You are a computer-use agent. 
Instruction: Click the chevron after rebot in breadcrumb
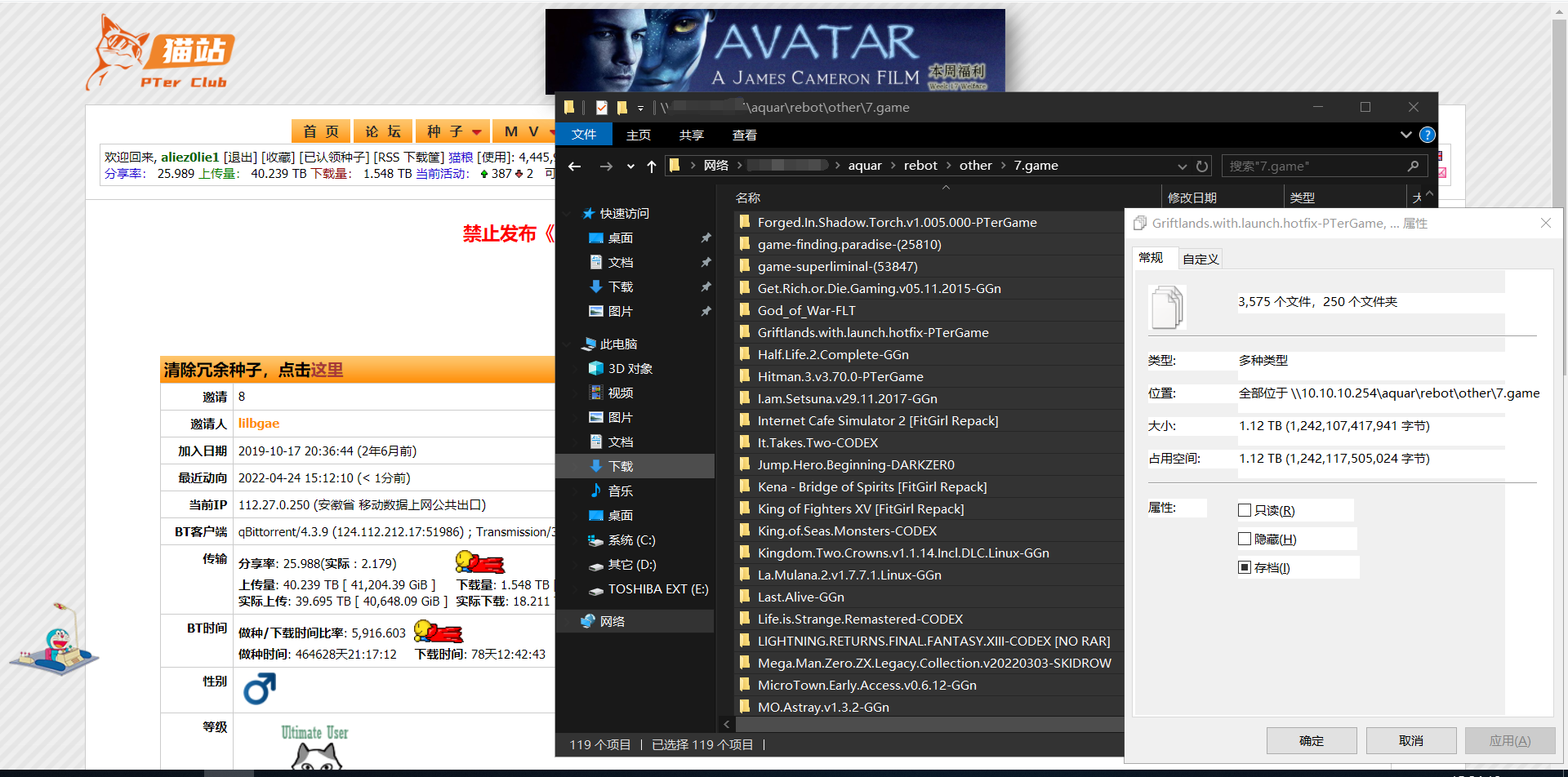click(949, 166)
